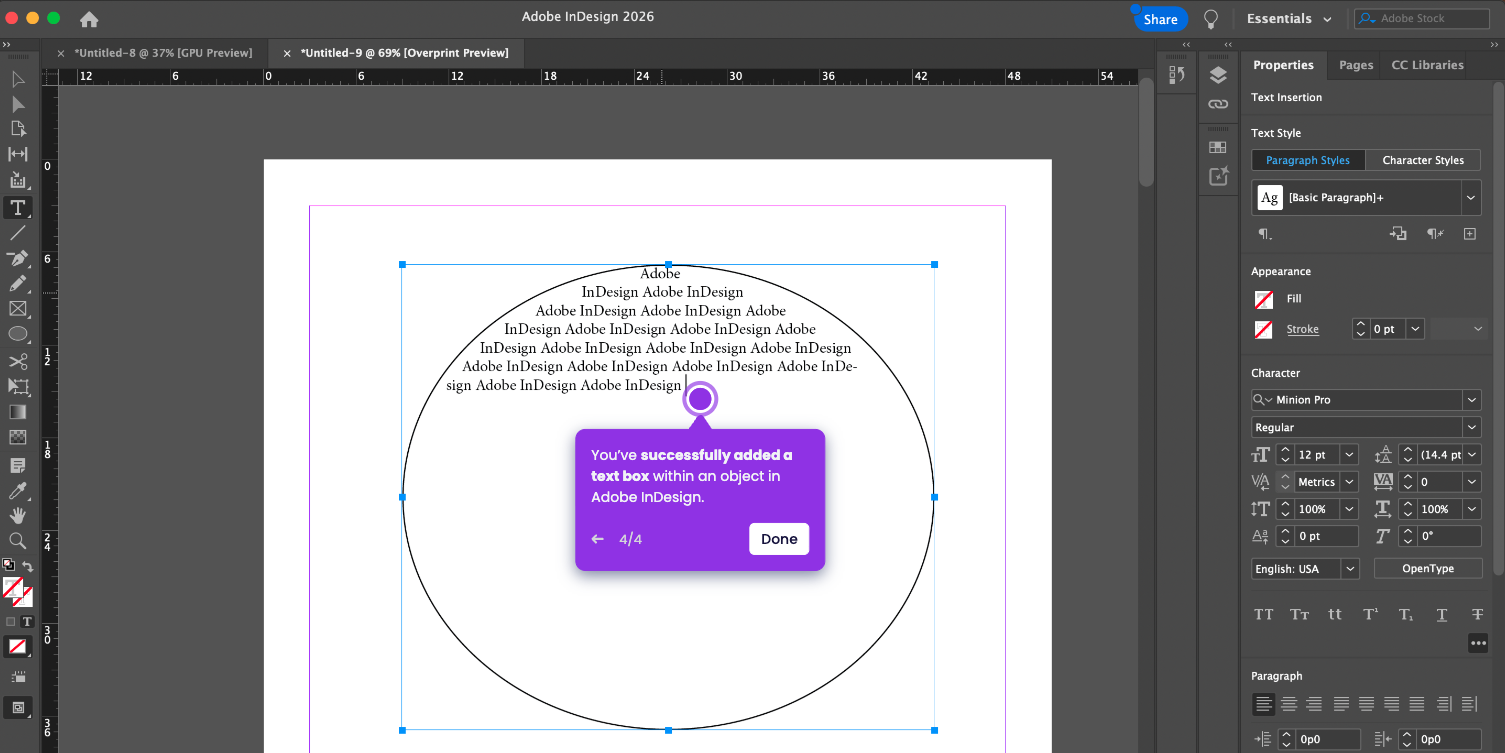
Task: Toggle Small Caps (Tт) formatting
Action: [x=1299, y=614]
